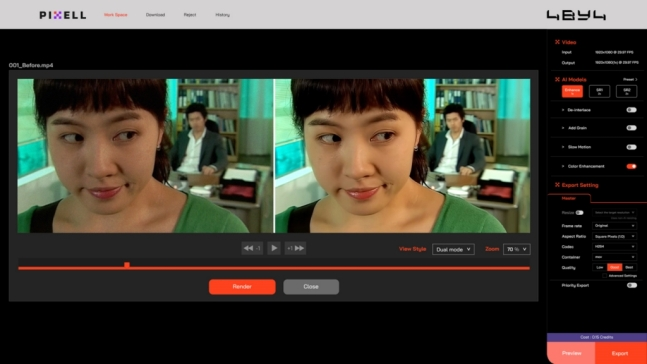Select the SR1 AI model
This screenshot has width=647, height=364.
tap(599, 91)
